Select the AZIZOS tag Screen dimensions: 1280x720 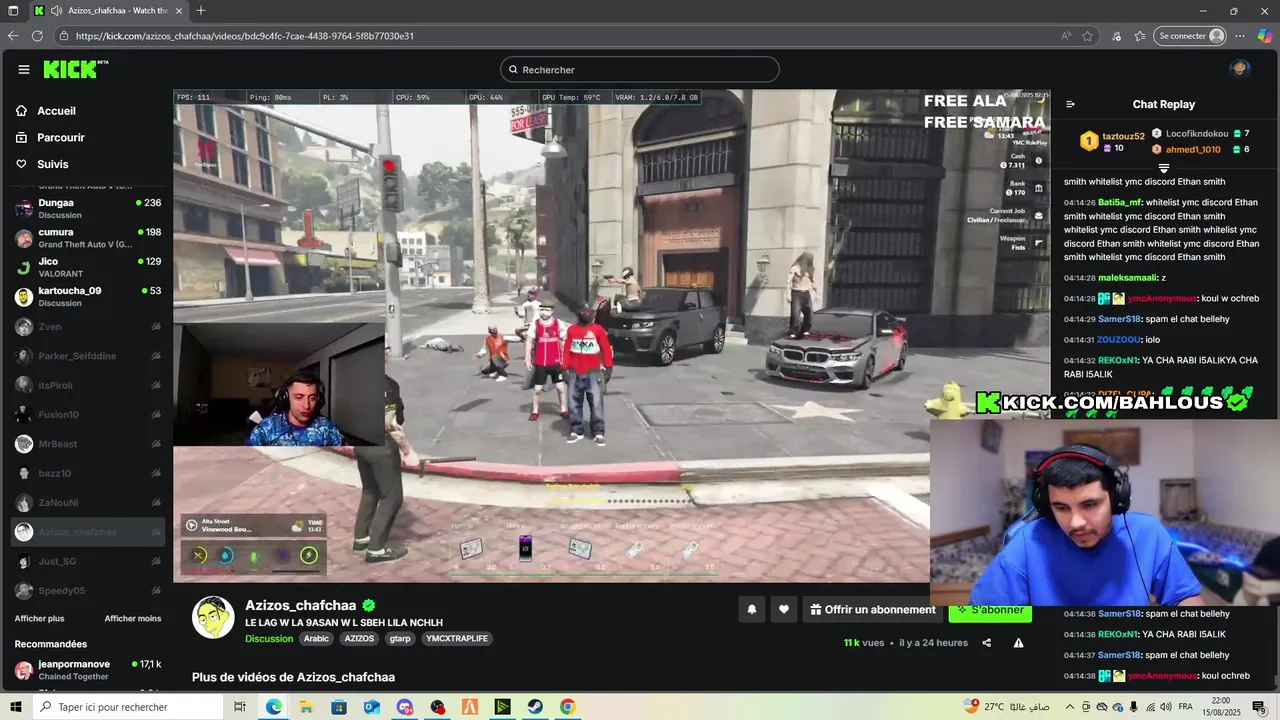pos(359,639)
